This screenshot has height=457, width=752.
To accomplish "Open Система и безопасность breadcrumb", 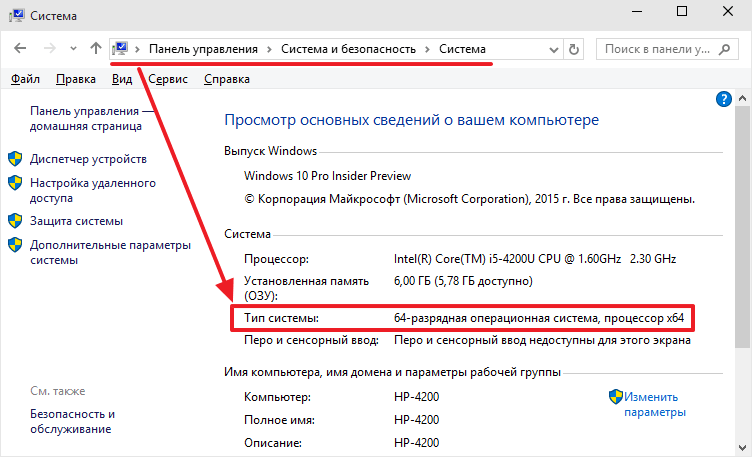I will pos(348,49).
